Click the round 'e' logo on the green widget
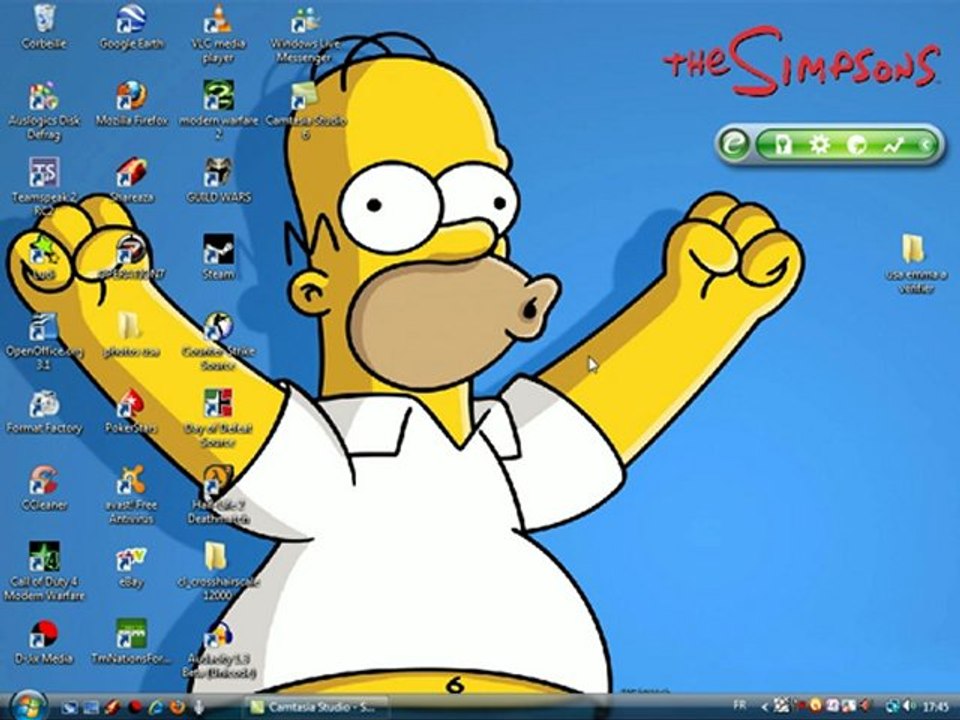 pyautogui.click(x=733, y=144)
